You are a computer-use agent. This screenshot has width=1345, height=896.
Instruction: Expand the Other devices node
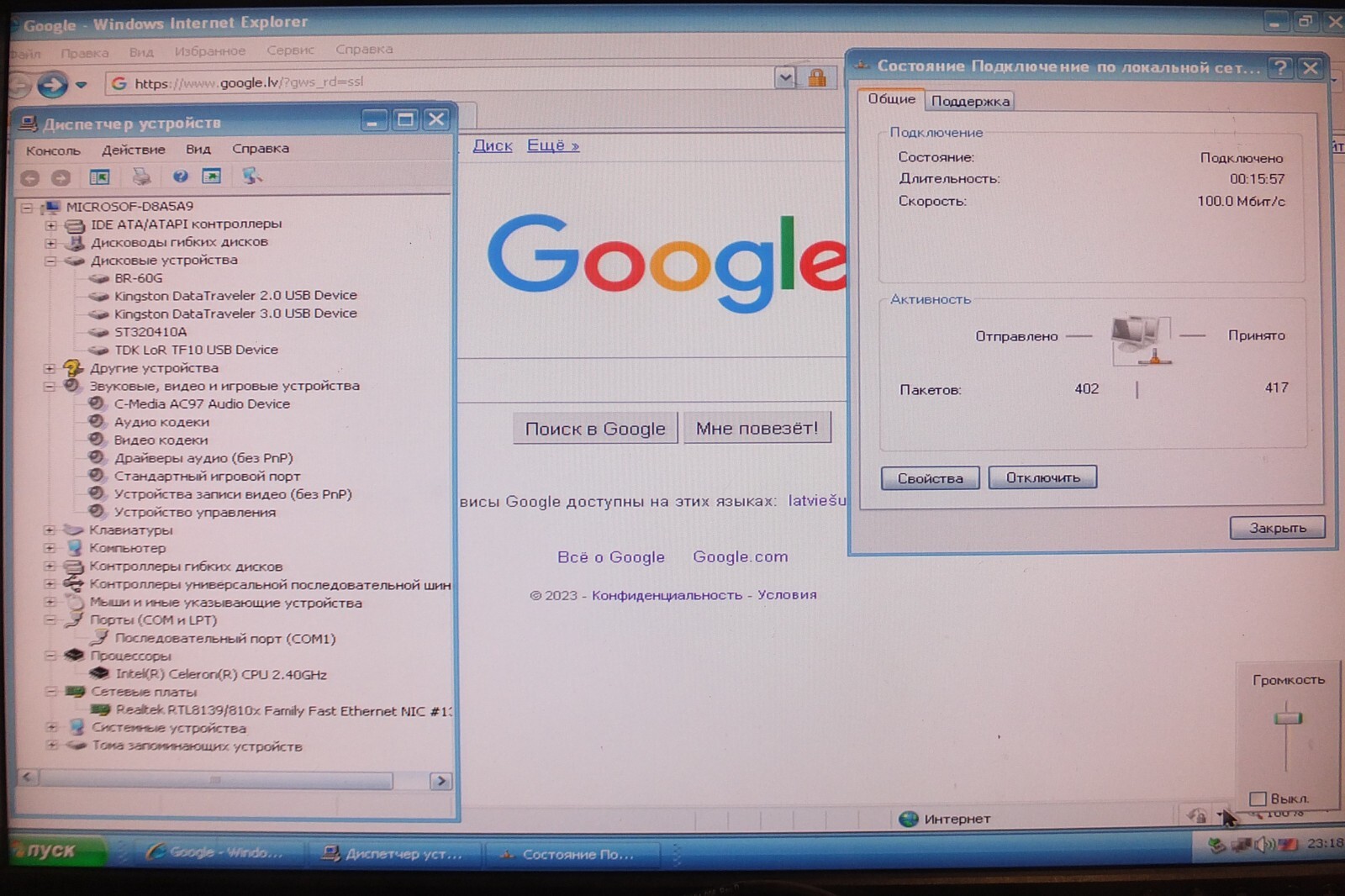(50, 368)
